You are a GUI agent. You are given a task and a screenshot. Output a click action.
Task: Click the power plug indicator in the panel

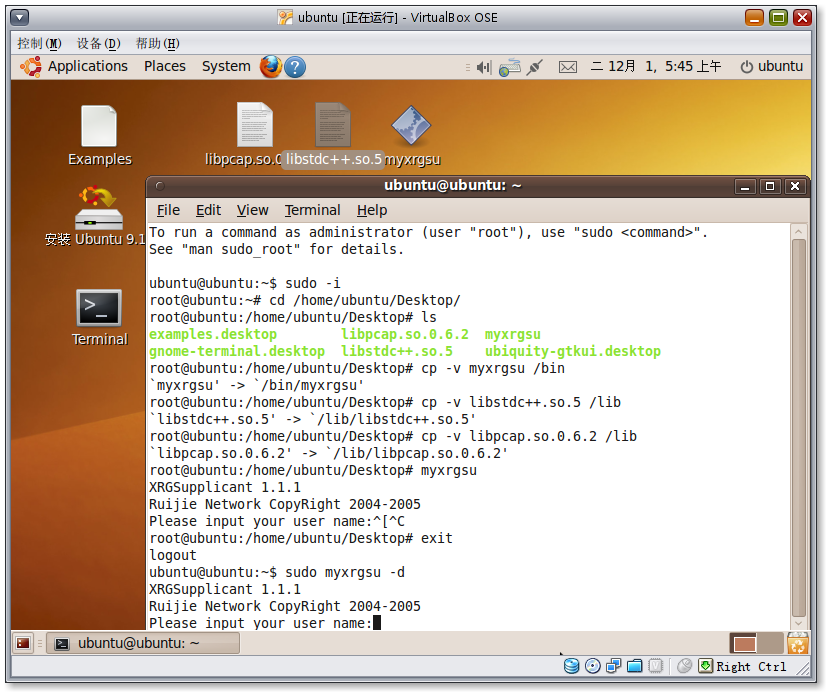pyautogui.click(x=535, y=67)
